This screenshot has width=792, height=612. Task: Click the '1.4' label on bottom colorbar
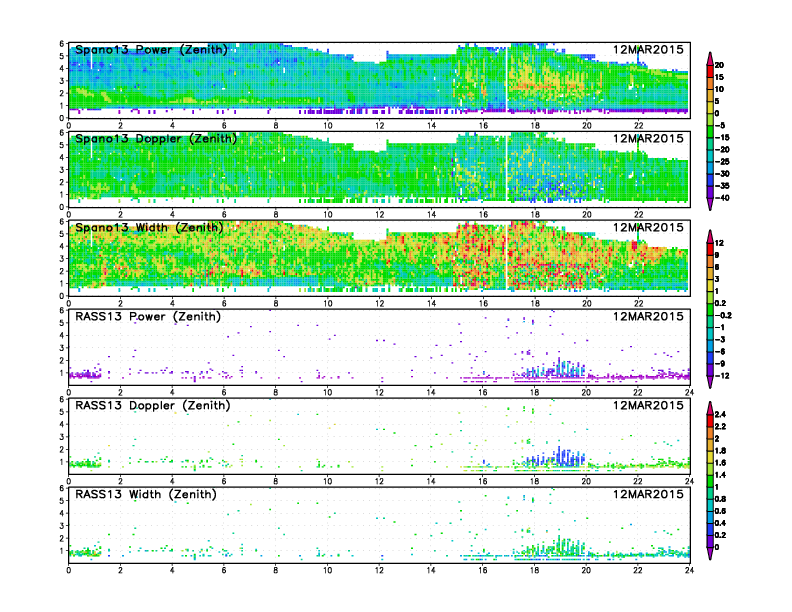[x=720, y=475]
